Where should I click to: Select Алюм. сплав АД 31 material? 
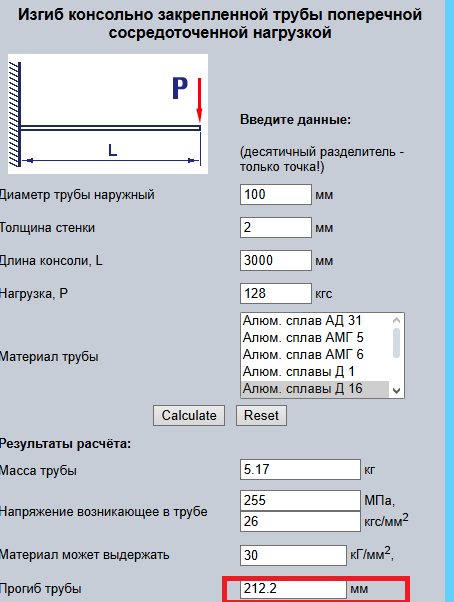point(315,321)
